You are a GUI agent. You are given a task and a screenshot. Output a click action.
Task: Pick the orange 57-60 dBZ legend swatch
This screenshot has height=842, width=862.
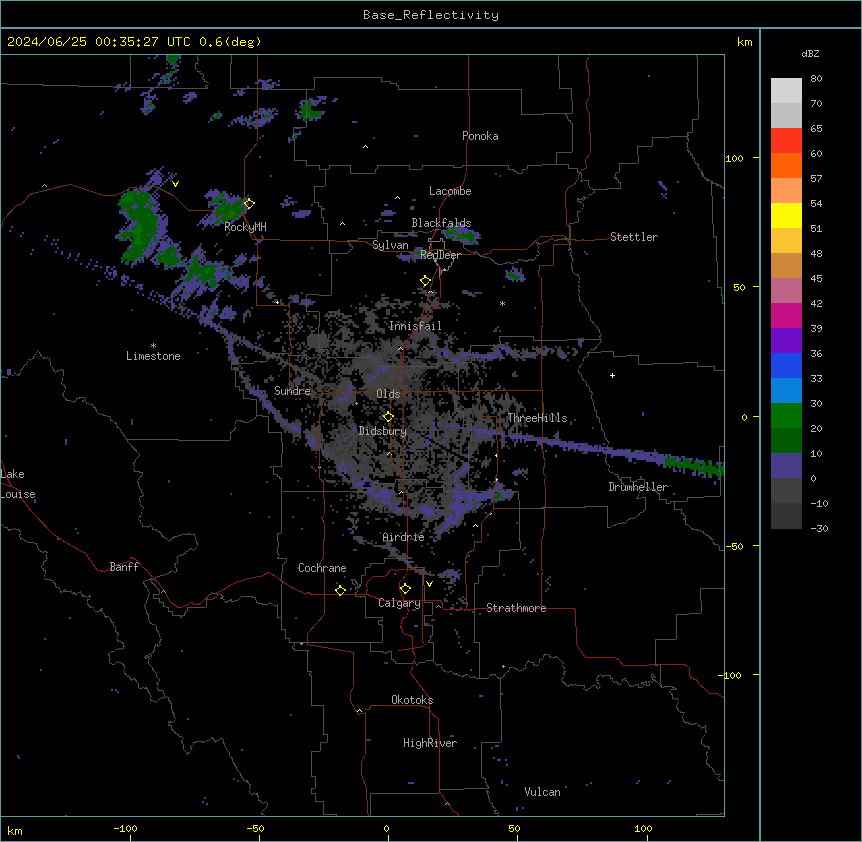786,165
